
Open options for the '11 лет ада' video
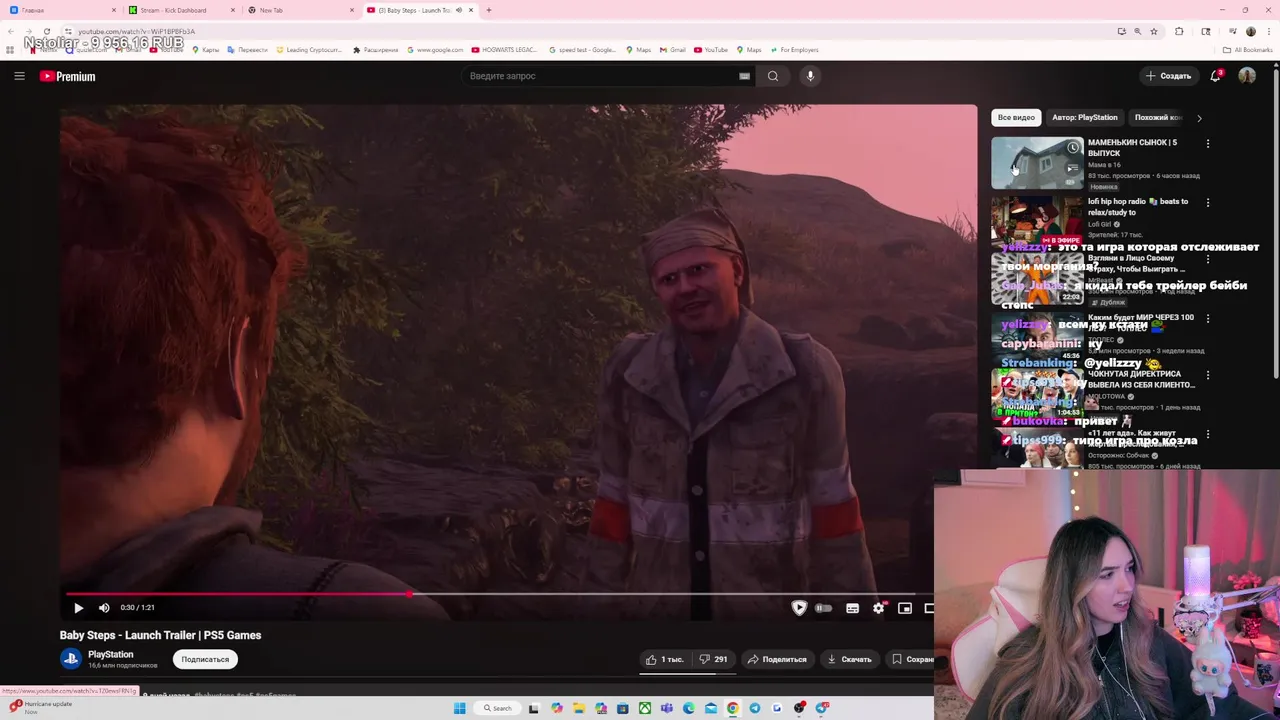coord(1208,435)
